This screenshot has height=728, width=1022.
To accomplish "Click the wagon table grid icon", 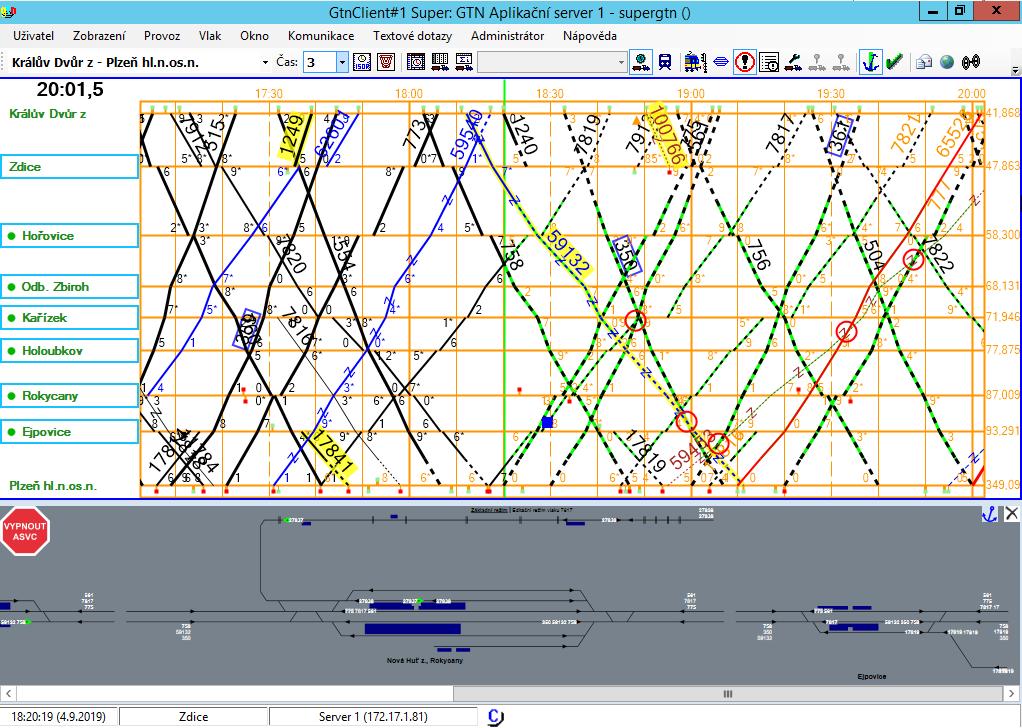I will 440,62.
